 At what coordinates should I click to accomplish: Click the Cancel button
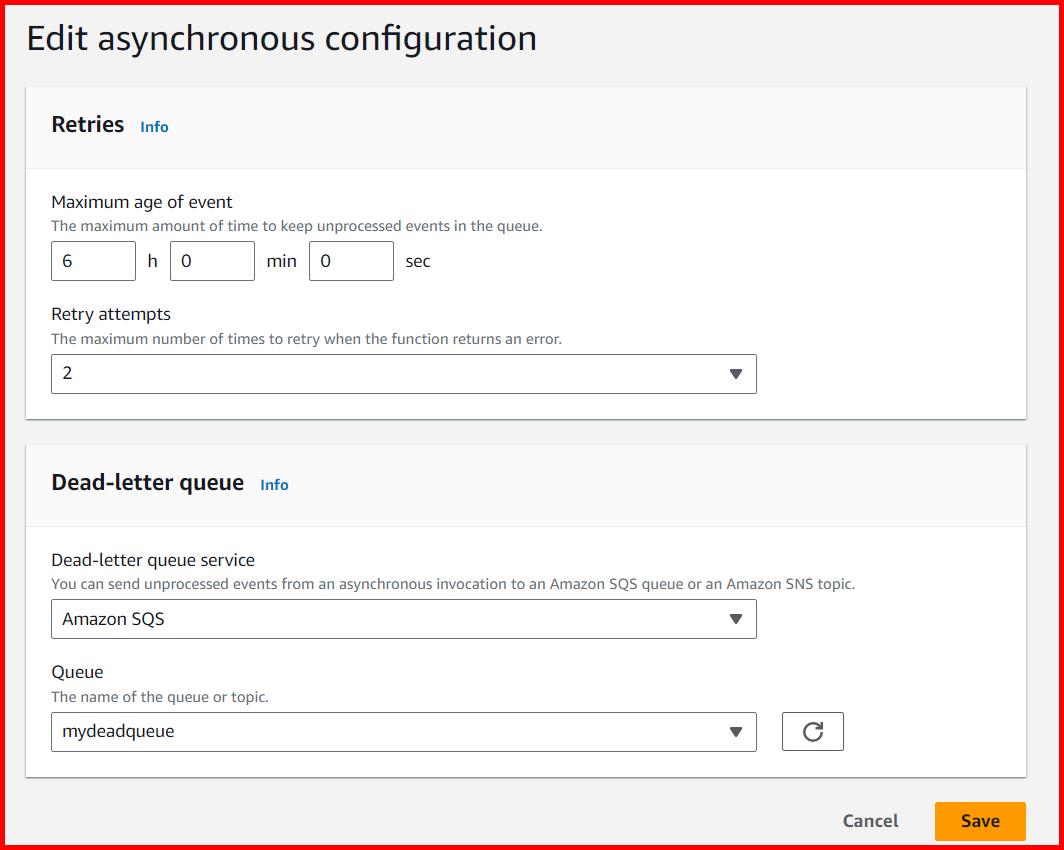pos(870,821)
